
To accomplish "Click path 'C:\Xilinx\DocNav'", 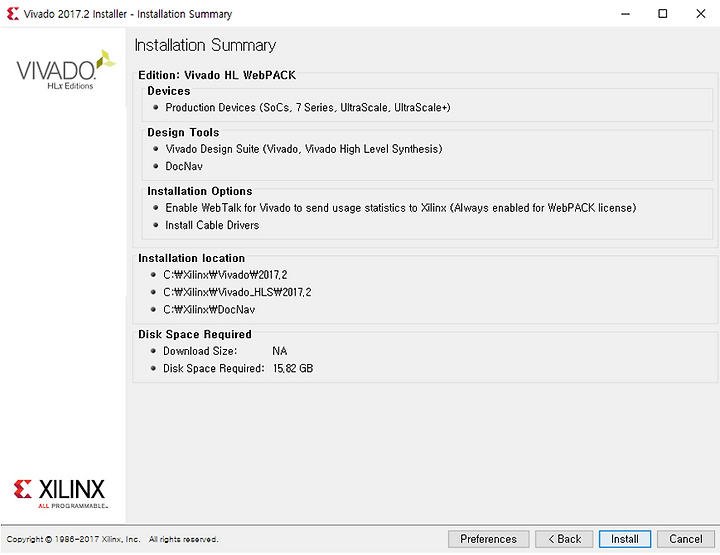I will pos(209,309).
